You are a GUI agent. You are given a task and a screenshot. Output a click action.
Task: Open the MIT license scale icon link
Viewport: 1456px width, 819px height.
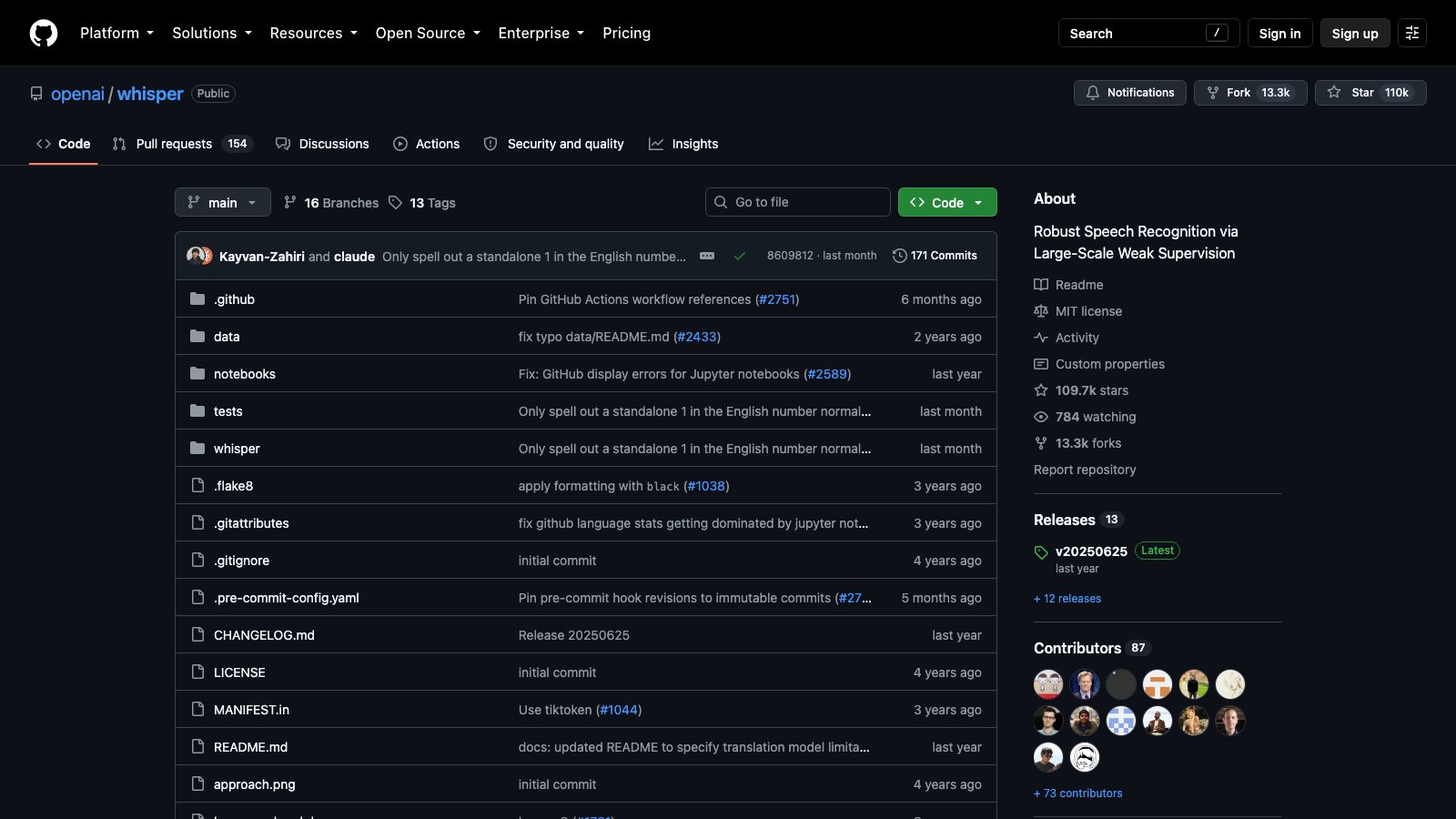1041,311
